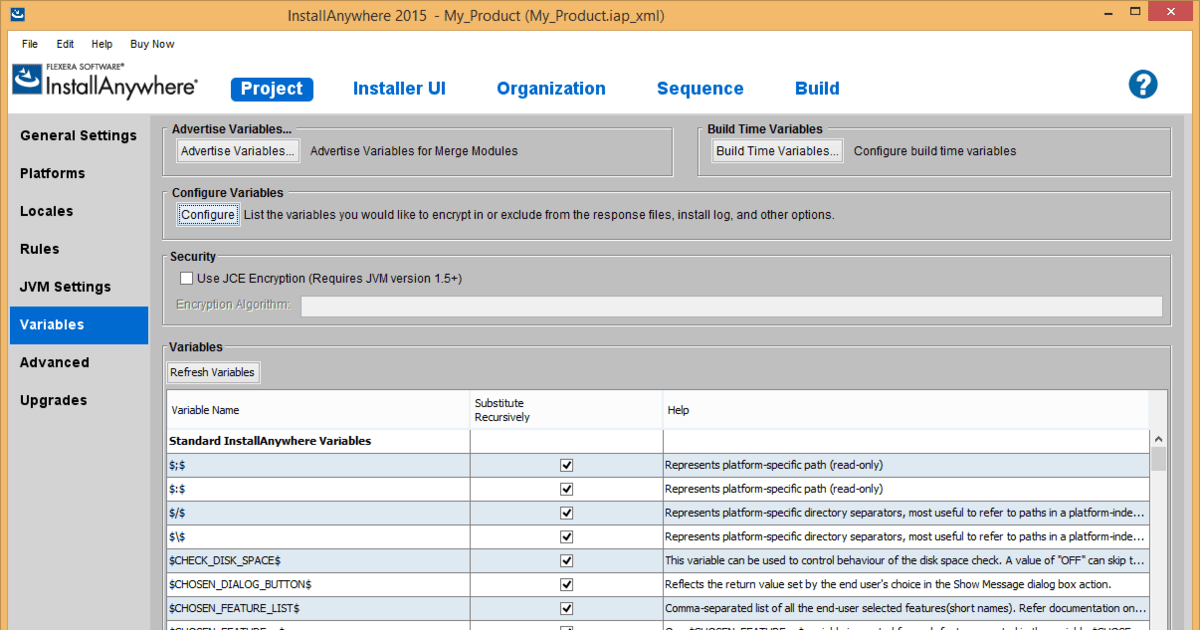Refresh Variables in the table

[212, 373]
